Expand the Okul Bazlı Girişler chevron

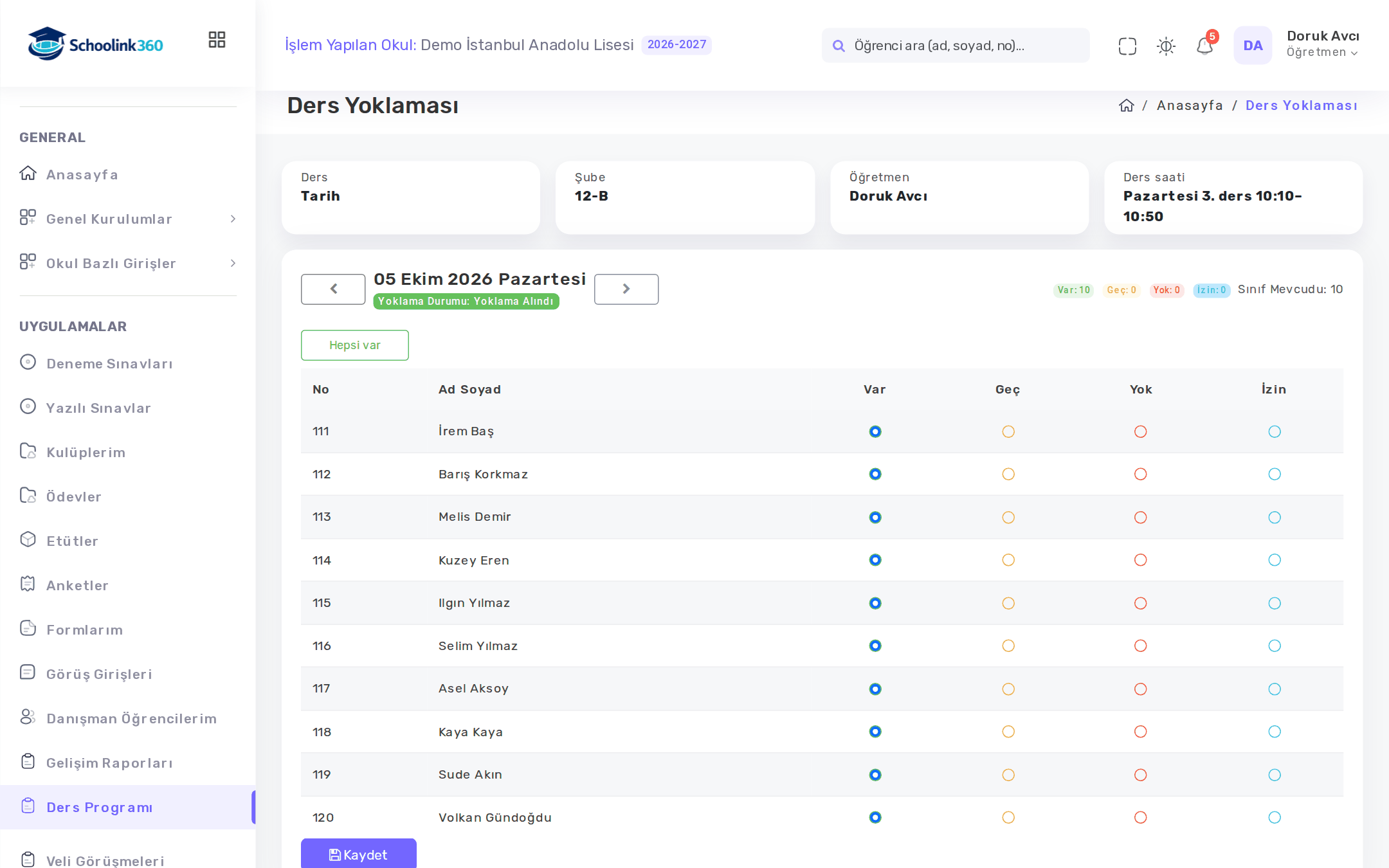233,263
